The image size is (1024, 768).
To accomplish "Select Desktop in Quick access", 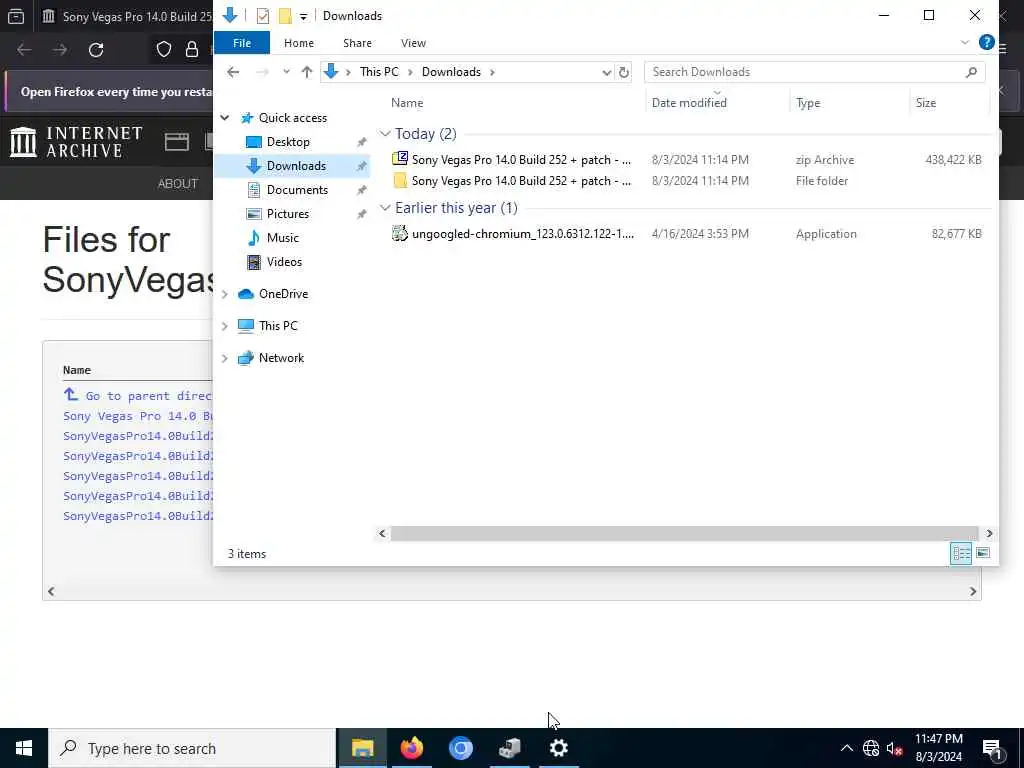I will click(288, 142).
